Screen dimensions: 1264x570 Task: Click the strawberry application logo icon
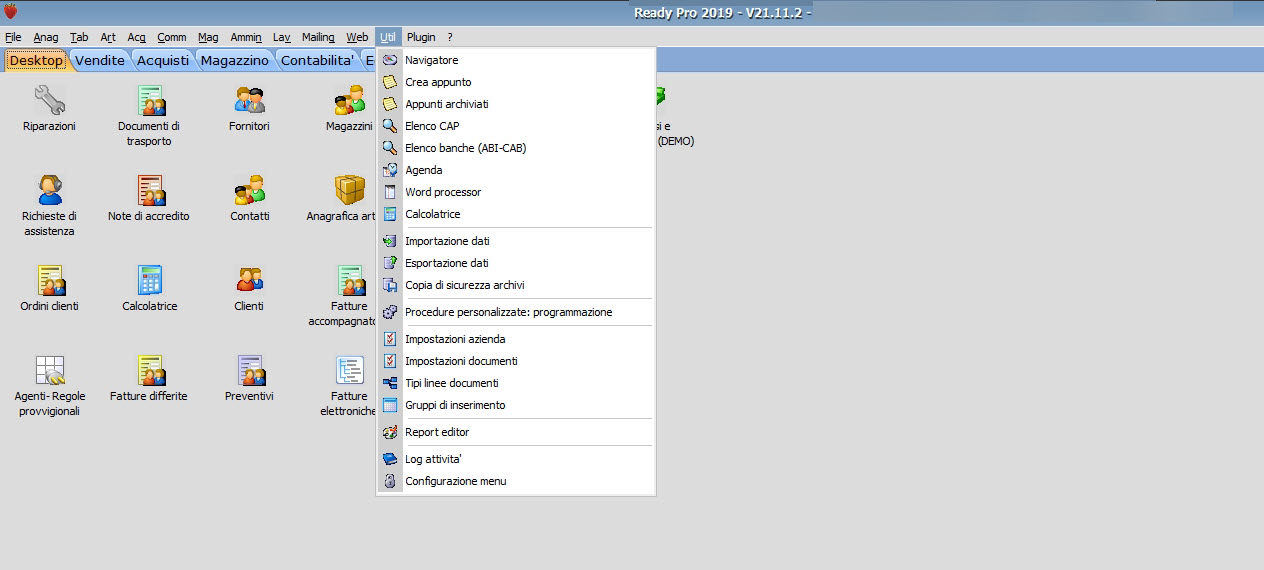pyautogui.click(x=11, y=12)
